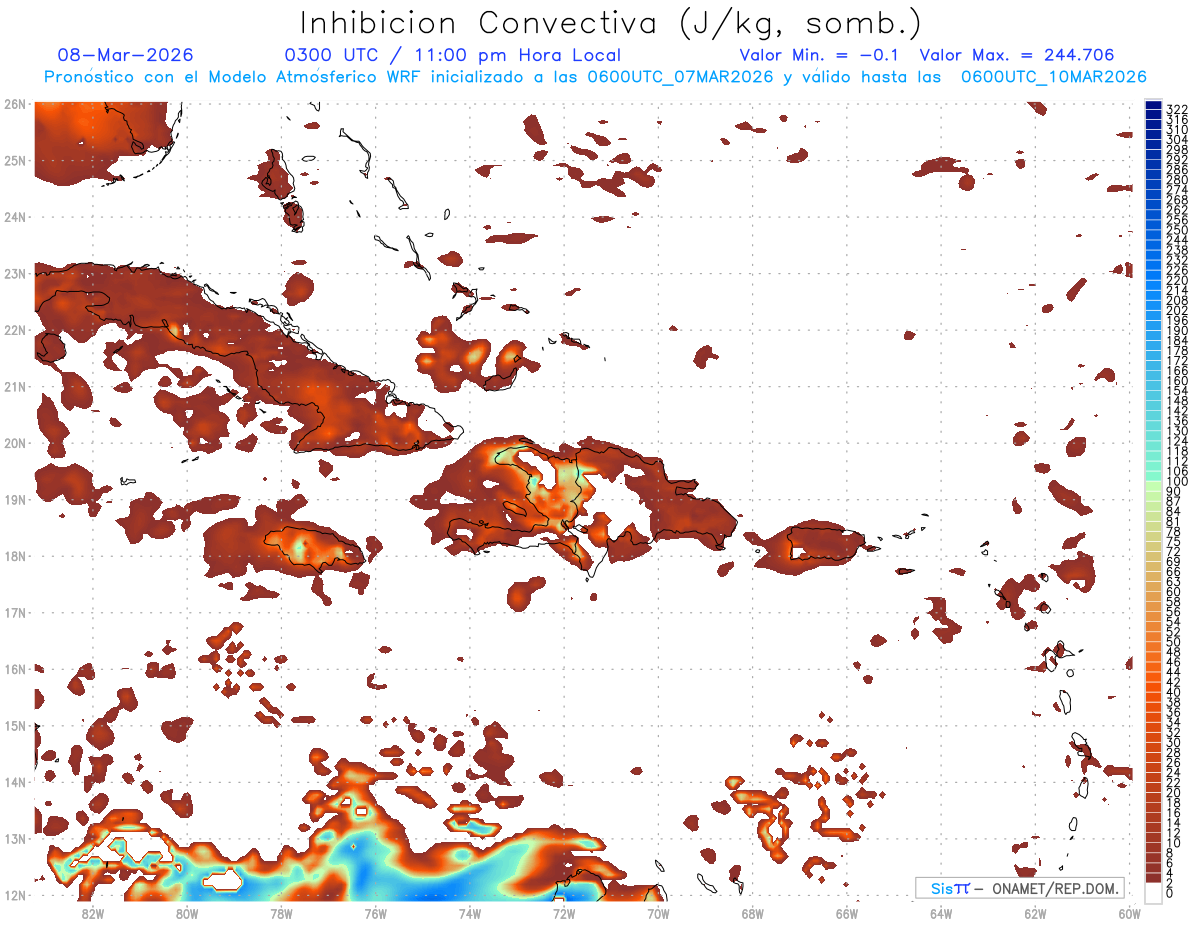Click the time '0300 UTC / 11:00 pm Hora Local'
Image resolution: width=1200 pixels, height=927 pixels.
point(452,56)
